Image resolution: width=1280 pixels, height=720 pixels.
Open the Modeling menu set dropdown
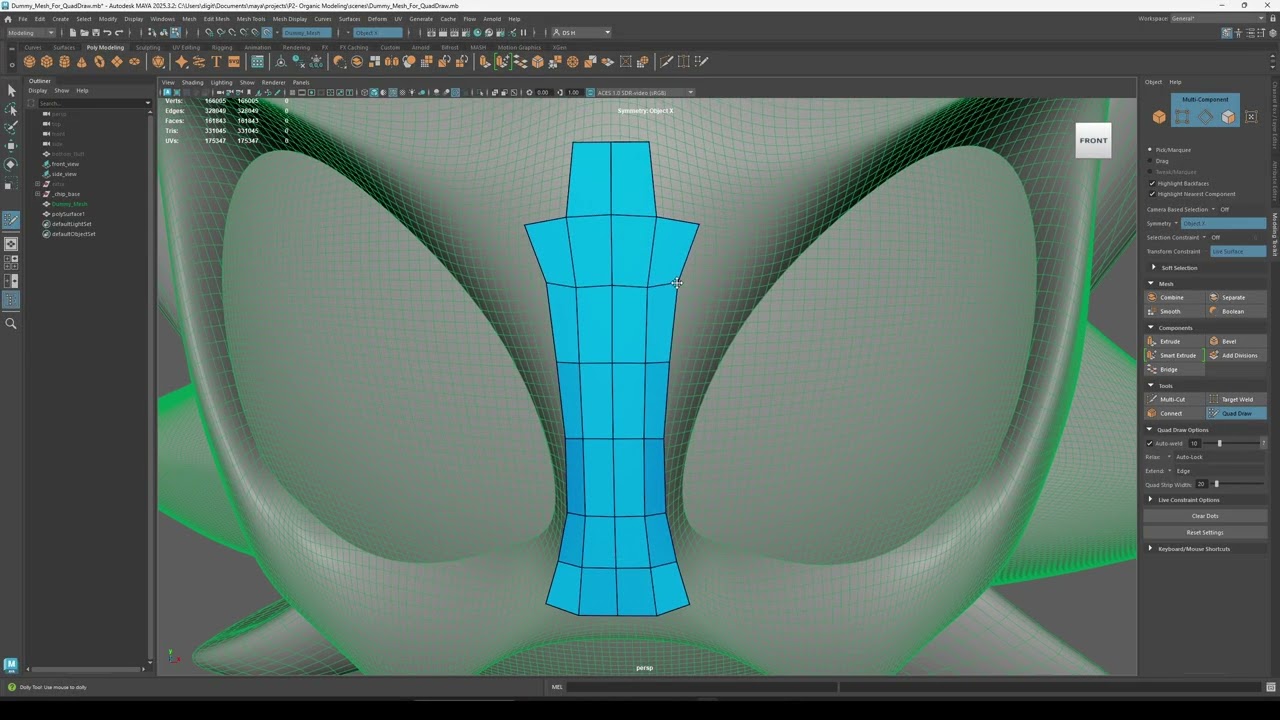click(31, 33)
